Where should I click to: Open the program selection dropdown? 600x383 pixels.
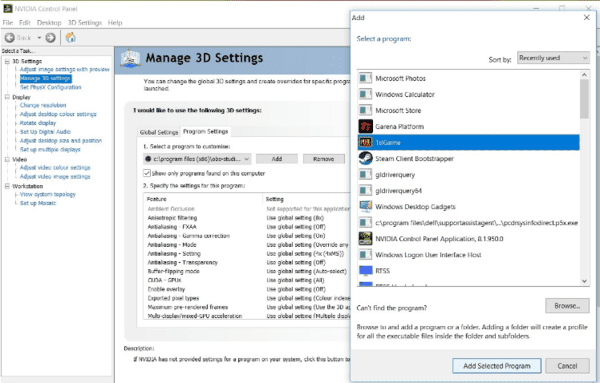click(x=197, y=159)
